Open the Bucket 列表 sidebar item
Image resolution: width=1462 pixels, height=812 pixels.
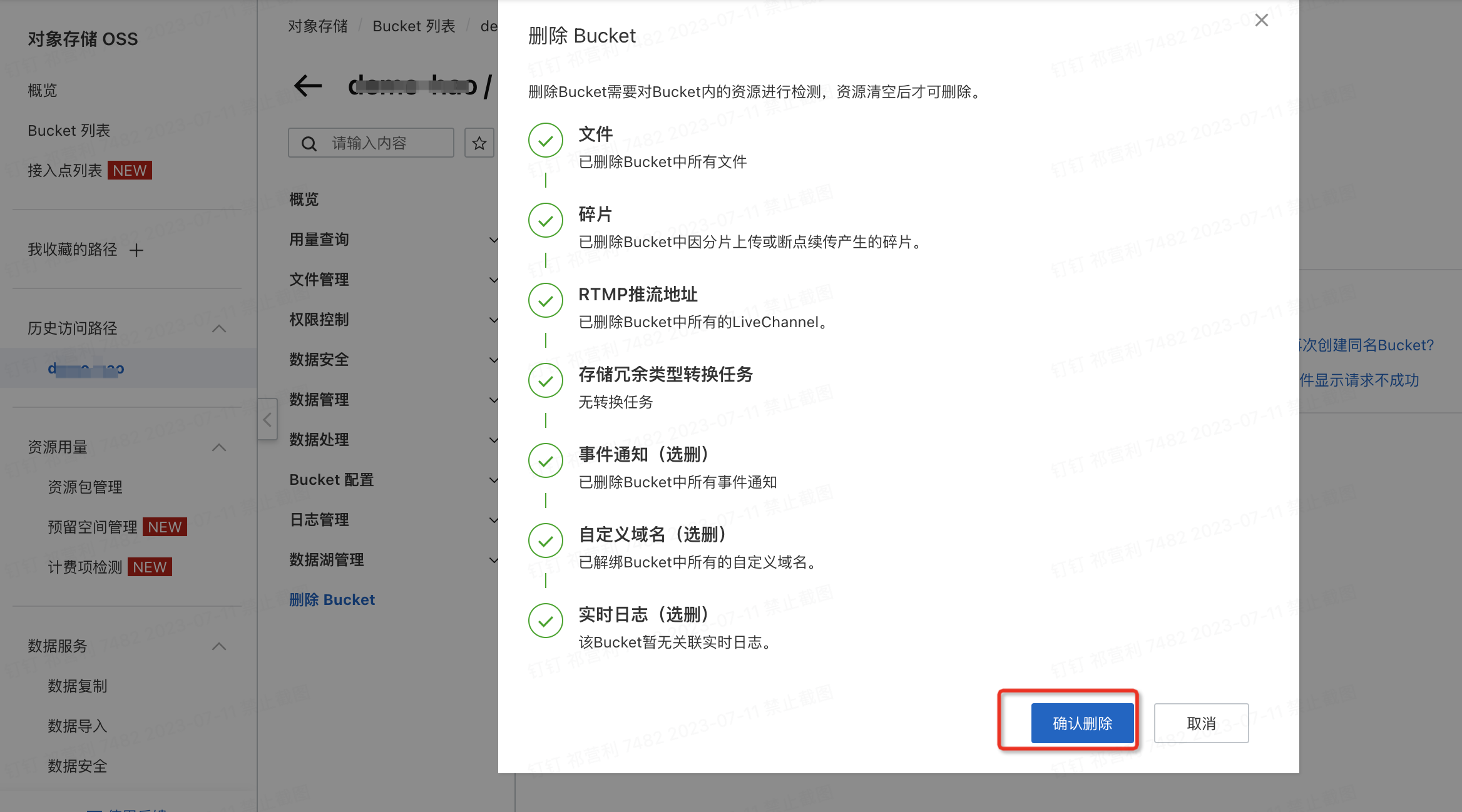pos(69,131)
